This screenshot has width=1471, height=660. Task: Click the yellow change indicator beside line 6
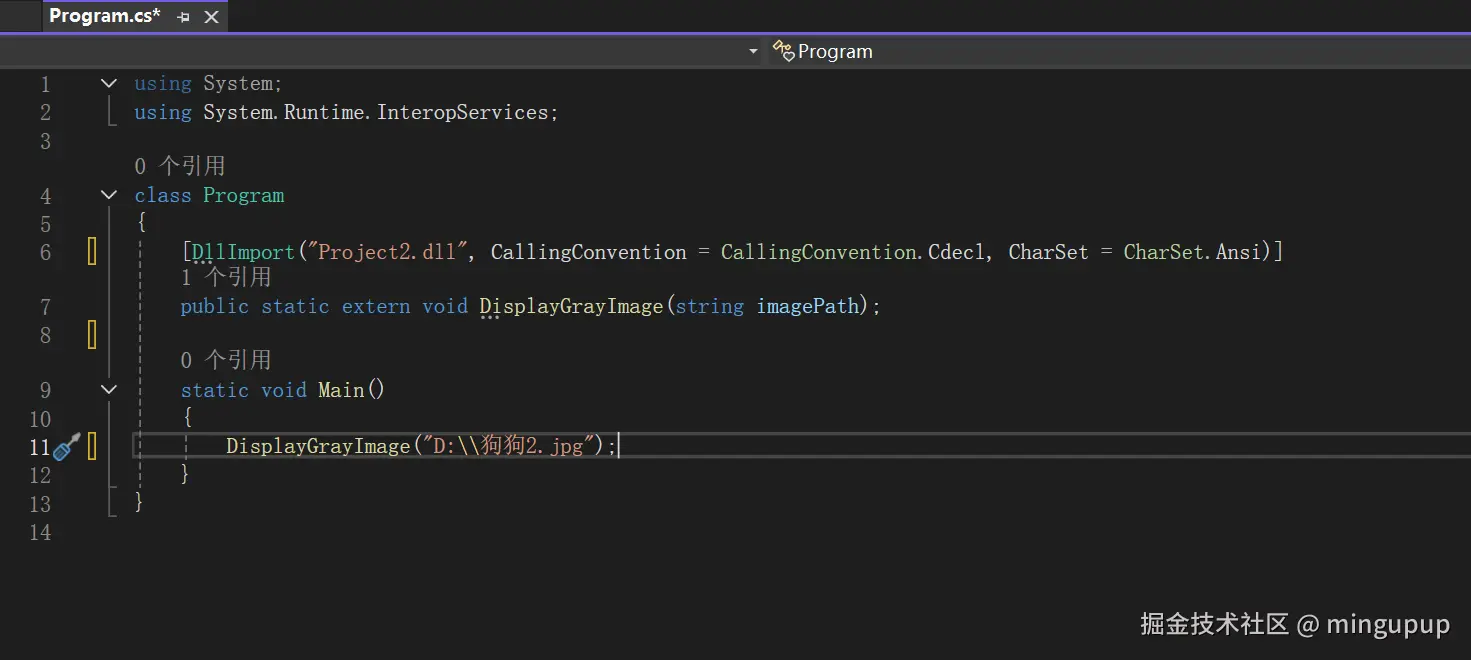click(91, 252)
